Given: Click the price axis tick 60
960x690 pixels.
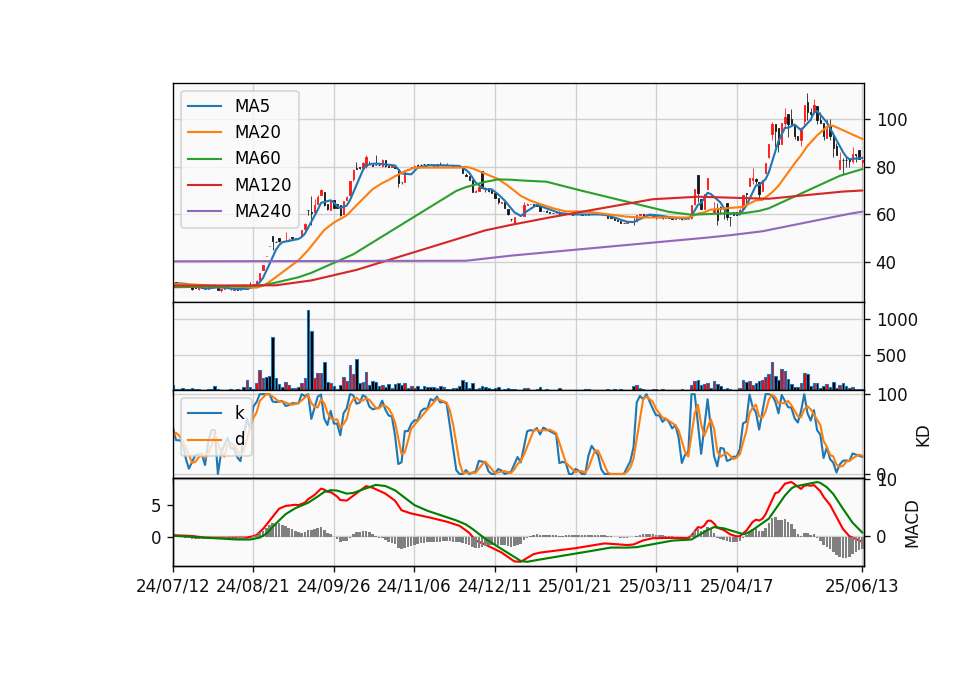Looking at the screenshot, I should [887, 215].
